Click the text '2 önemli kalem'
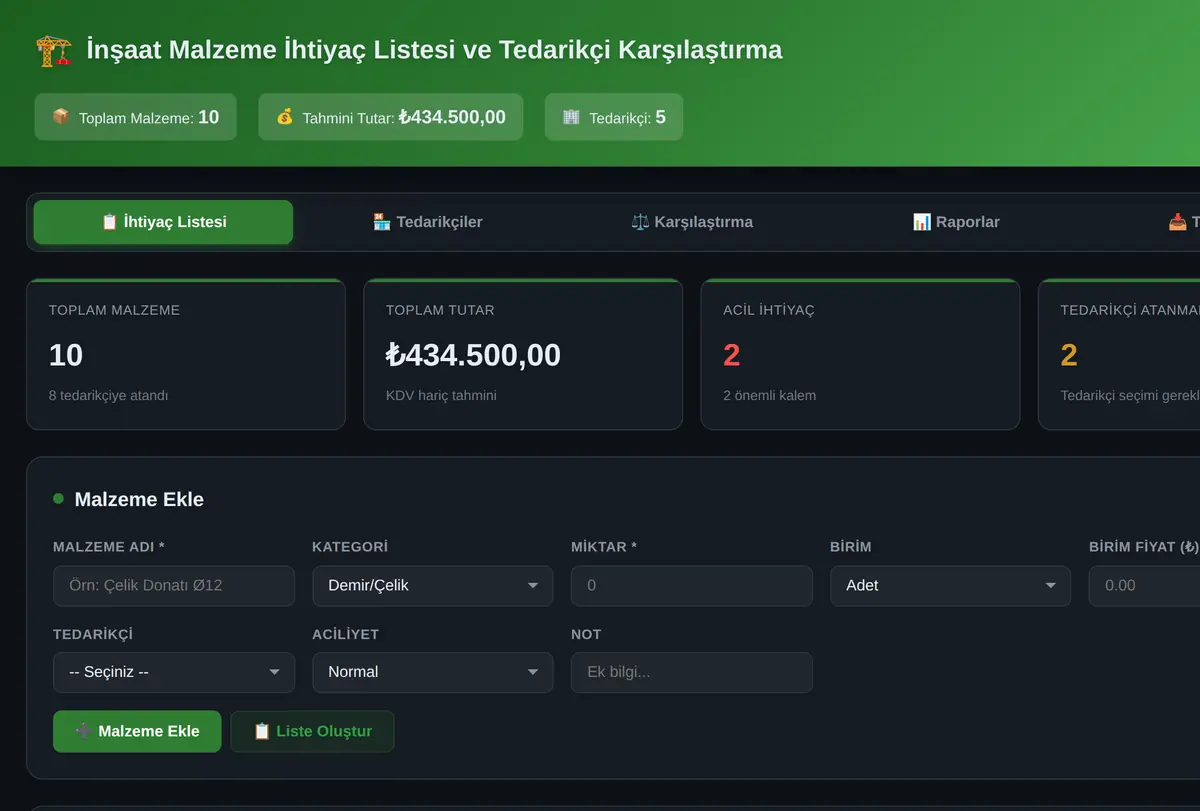1200x811 pixels. pos(769,395)
